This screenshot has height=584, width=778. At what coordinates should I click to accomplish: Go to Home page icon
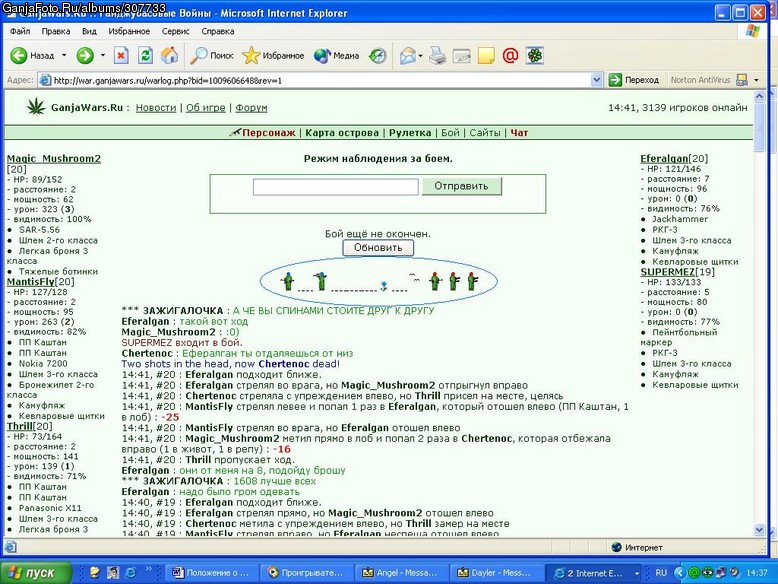170,56
